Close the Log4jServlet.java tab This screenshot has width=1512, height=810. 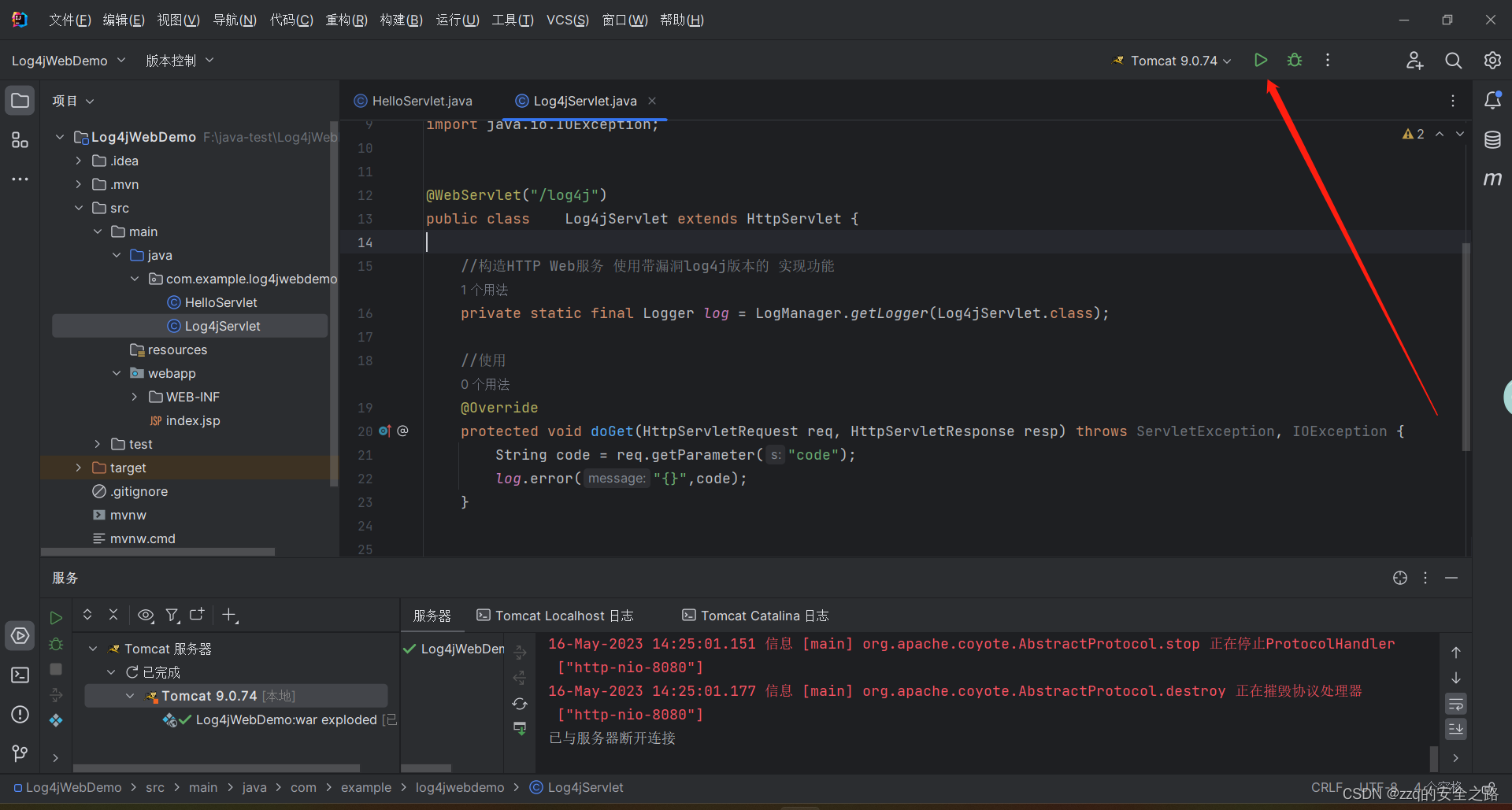click(652, 101)
